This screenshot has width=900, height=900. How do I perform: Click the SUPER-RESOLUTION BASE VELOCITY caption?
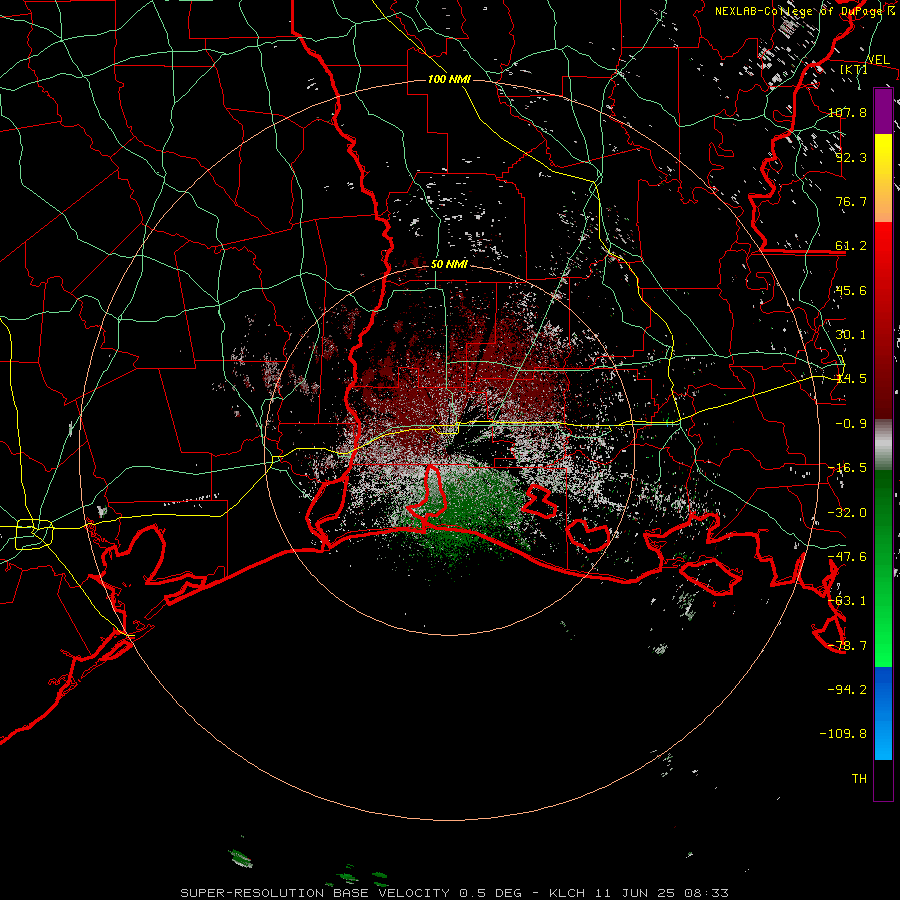pos(315,893)
